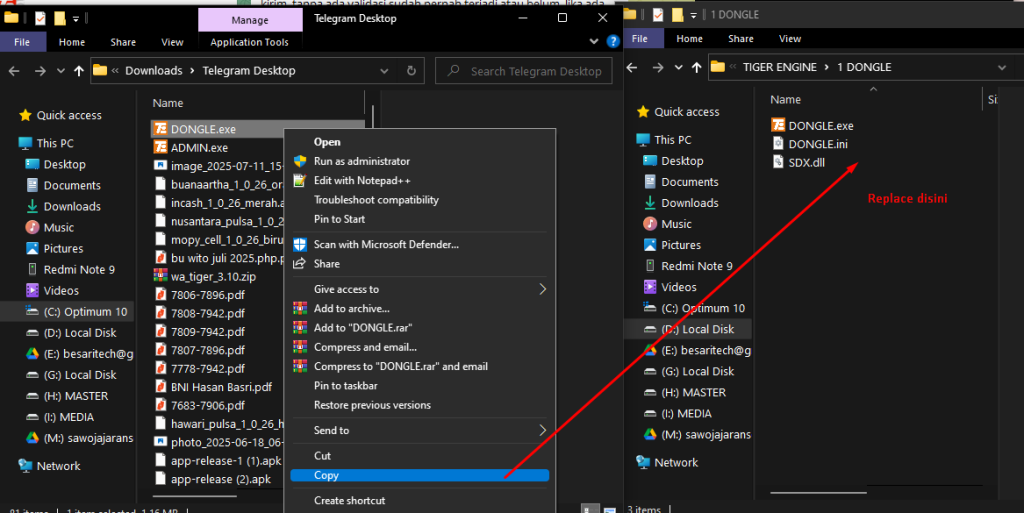
Task: Open the right address bar history dropdown
Action: (x=1002, y=67)
